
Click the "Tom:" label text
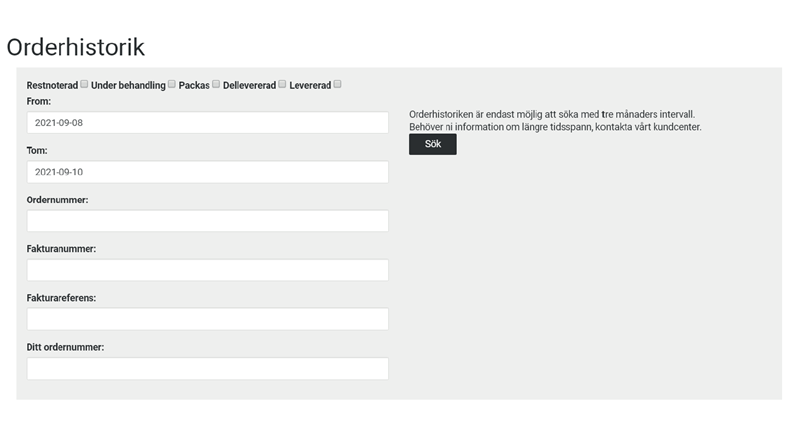pyautogui.click(x=37, y=151)
